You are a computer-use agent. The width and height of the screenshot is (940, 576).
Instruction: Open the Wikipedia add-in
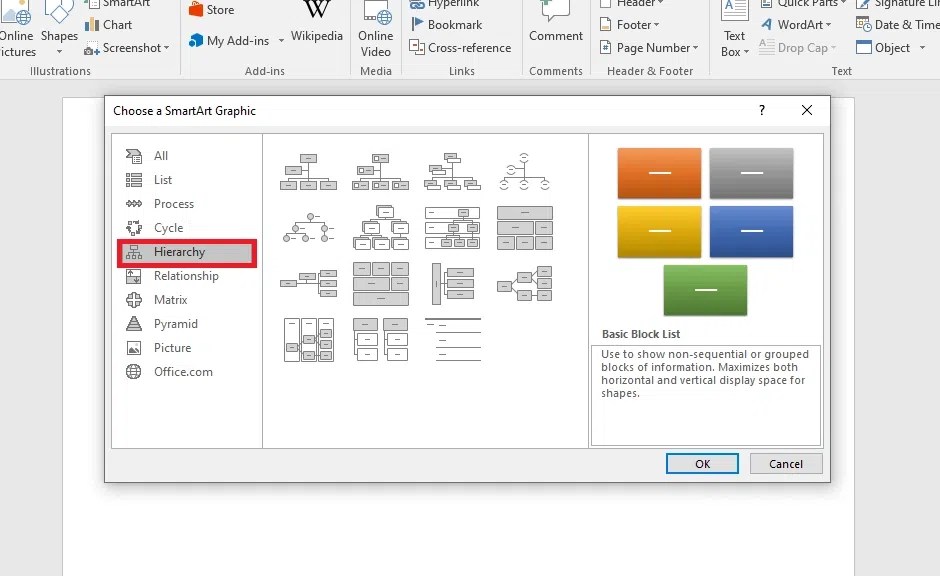317,24
